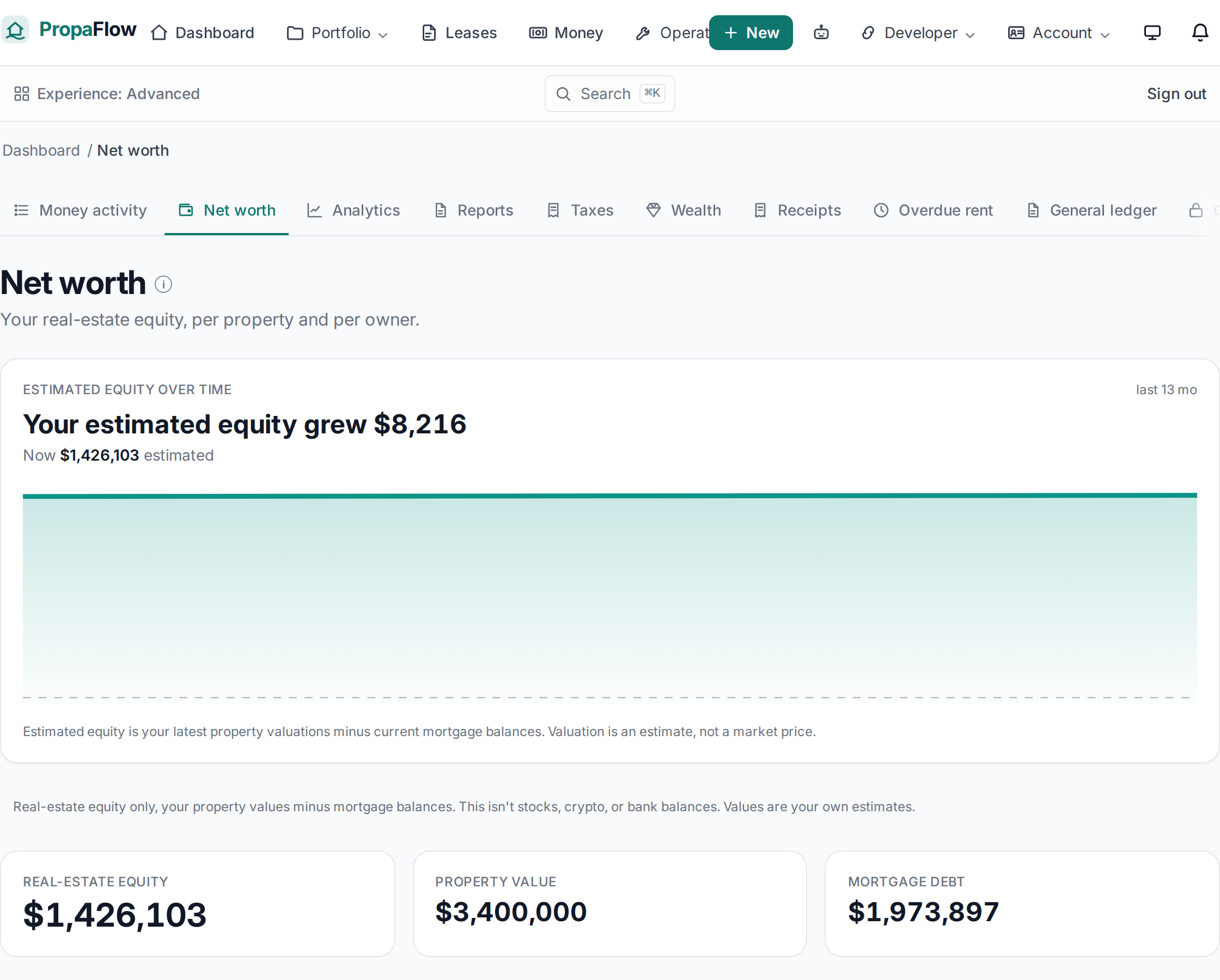This screenshot has height=980, width=1220.
Task: Open the Money section
Action: click(x=566, y=33)
